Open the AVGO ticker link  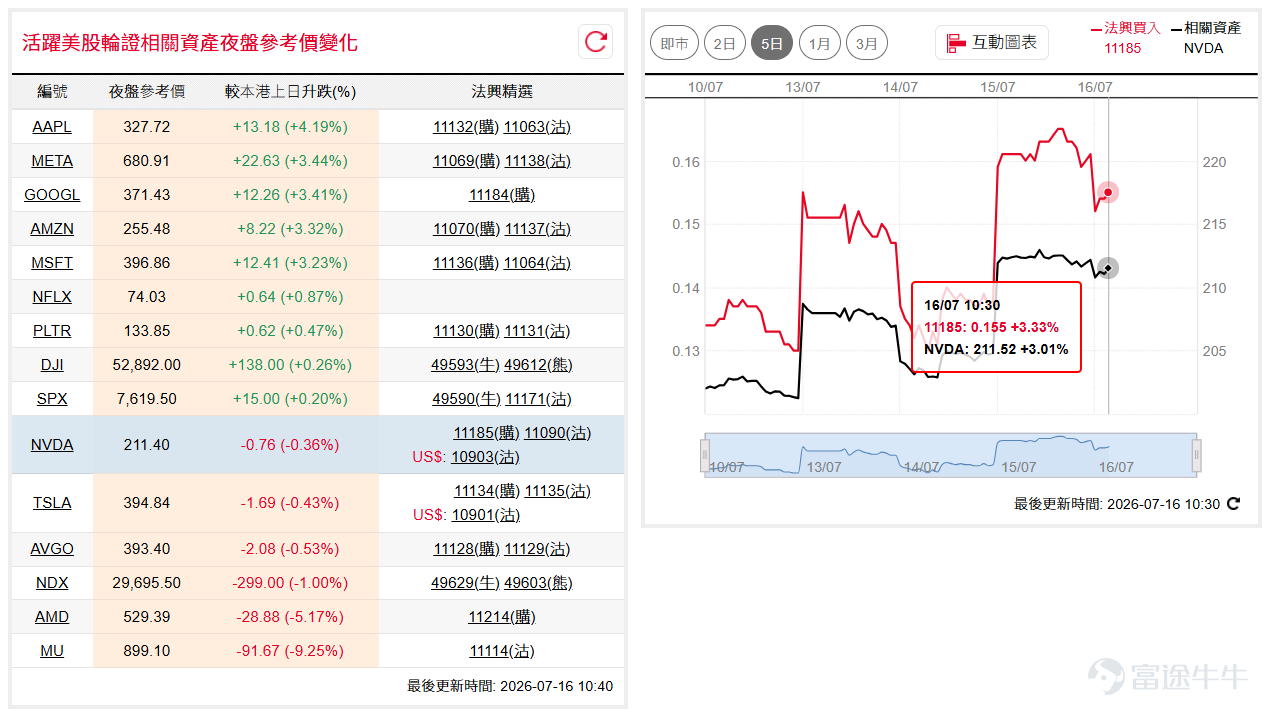pos(52,549)
